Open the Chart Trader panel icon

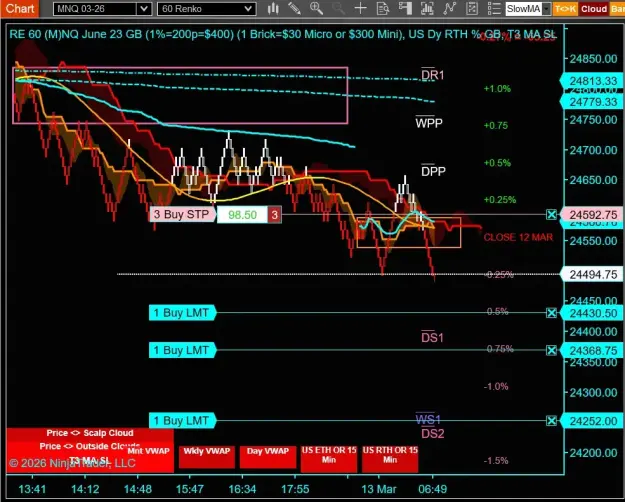(x=405, y=8)
